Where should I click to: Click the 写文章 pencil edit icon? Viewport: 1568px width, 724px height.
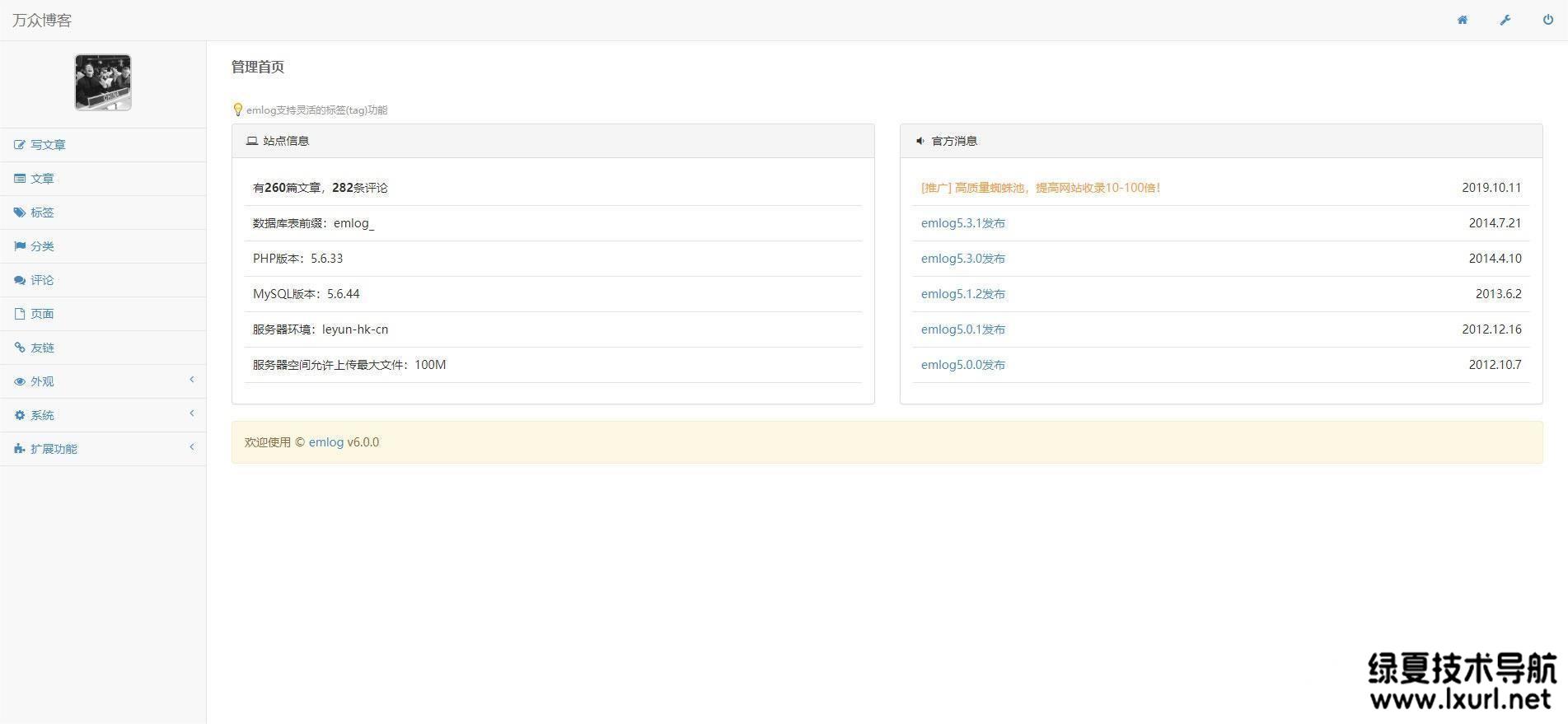(20, 145)
